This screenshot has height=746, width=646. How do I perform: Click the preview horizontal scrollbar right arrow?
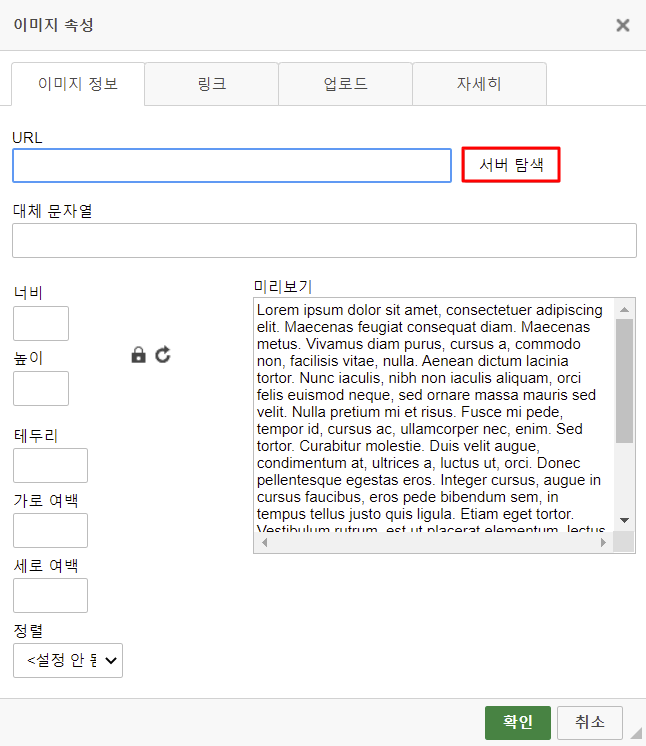(x=603, y=542)
